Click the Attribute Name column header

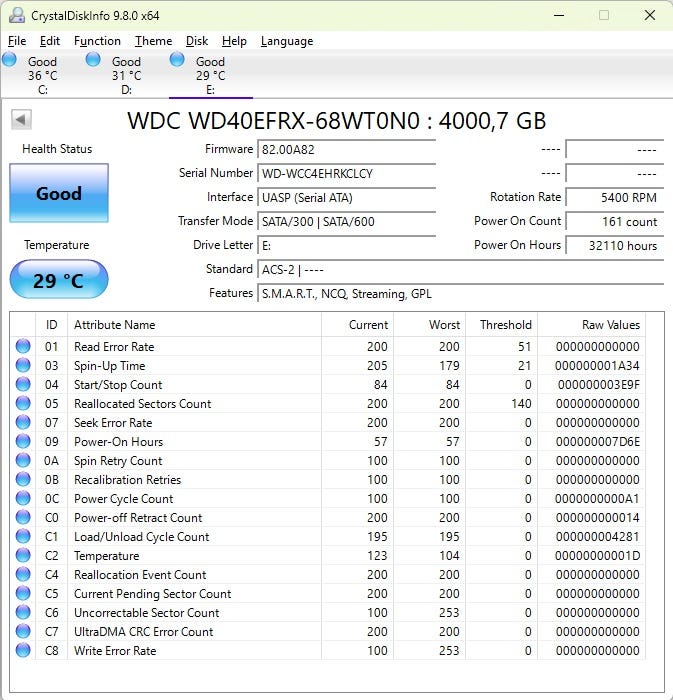194,325
